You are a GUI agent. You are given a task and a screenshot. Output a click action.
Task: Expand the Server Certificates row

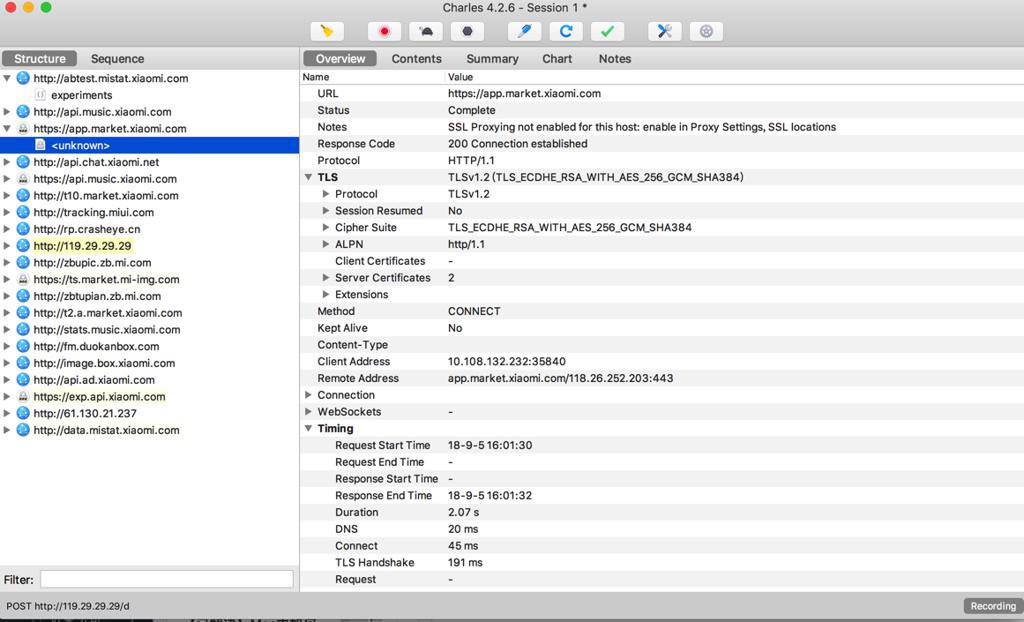326,278
